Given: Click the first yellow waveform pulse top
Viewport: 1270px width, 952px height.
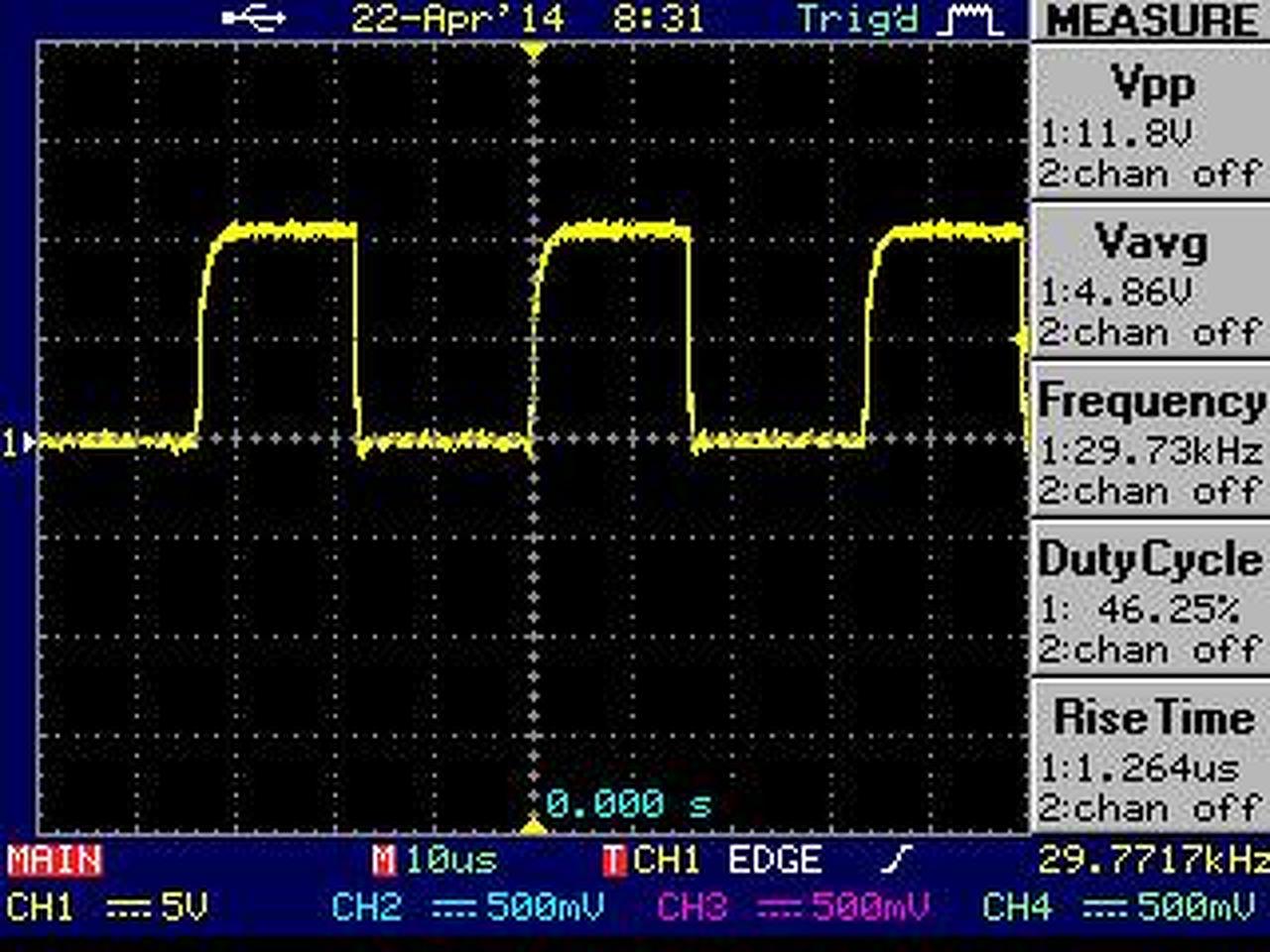Looking at the screenshot, I should (x=290, y=231).
